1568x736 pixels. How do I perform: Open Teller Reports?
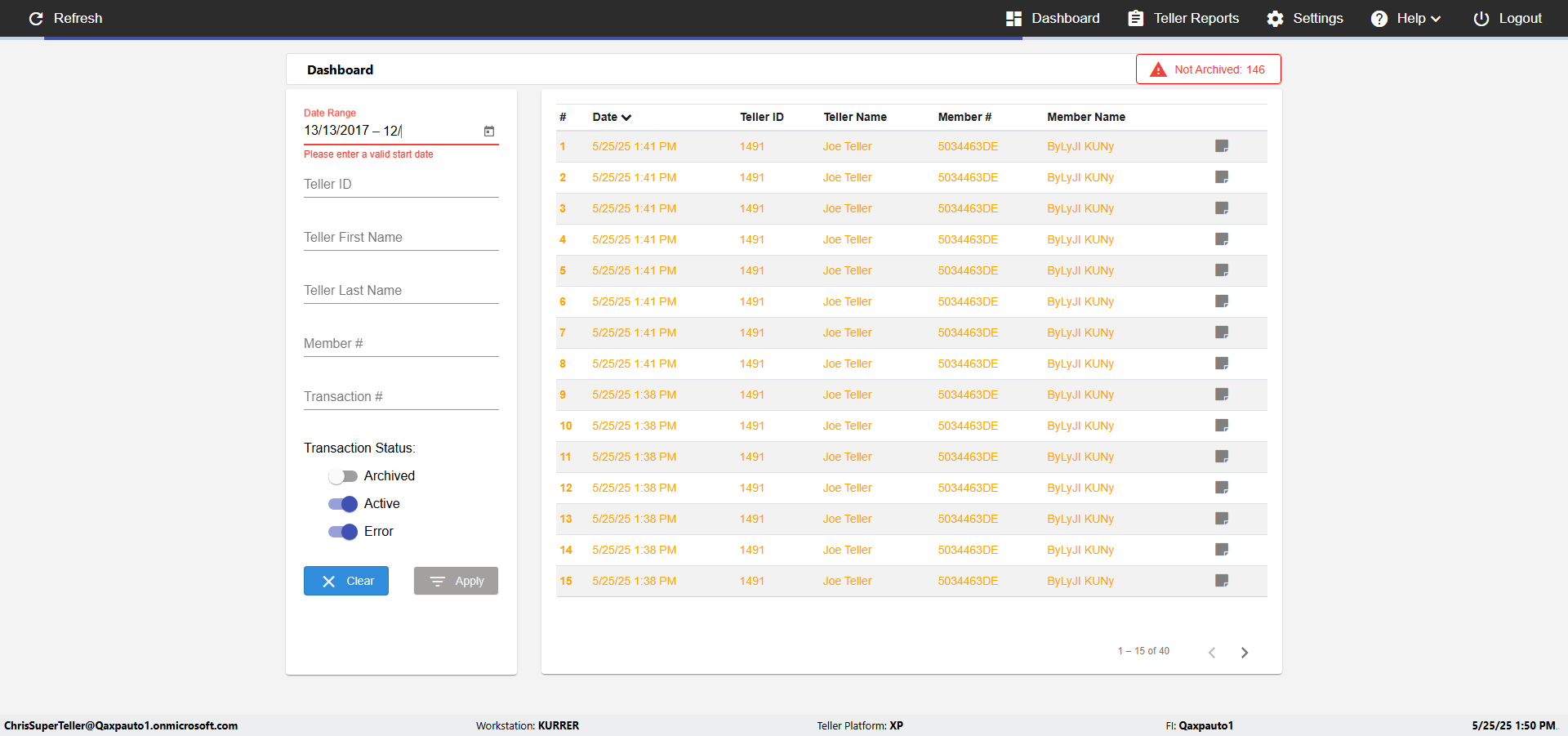pos(1183,18)
